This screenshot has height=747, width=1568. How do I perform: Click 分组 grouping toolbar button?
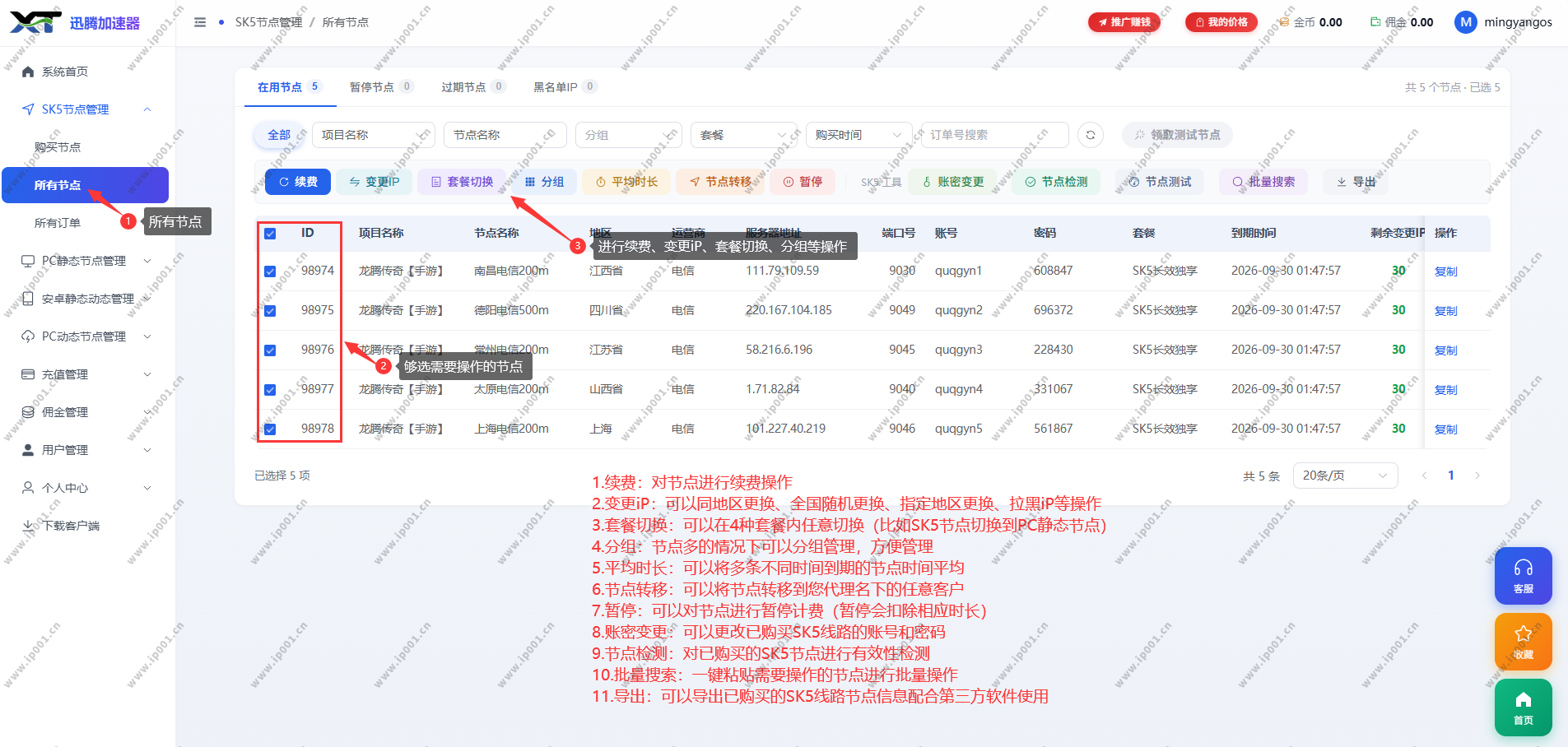tap(544, 182)
